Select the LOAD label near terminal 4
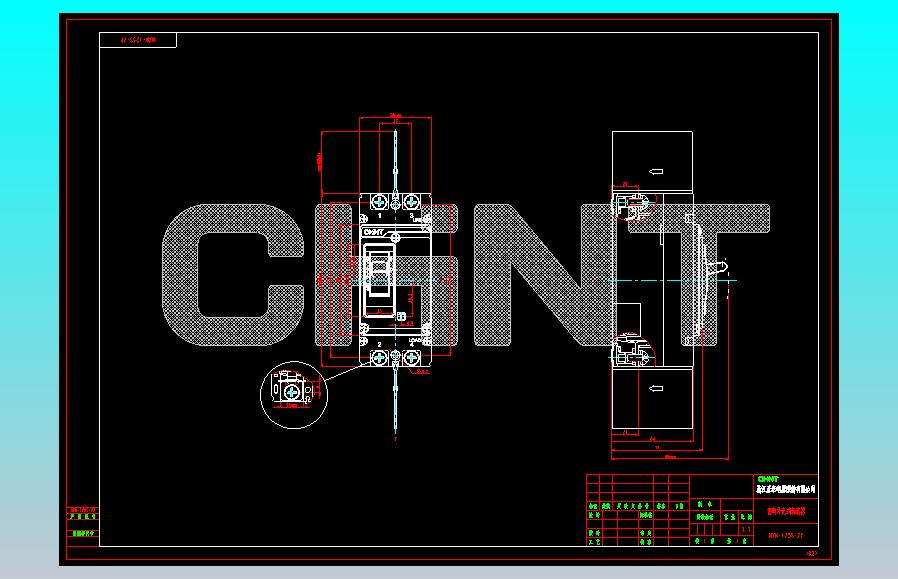 [415, 340]
